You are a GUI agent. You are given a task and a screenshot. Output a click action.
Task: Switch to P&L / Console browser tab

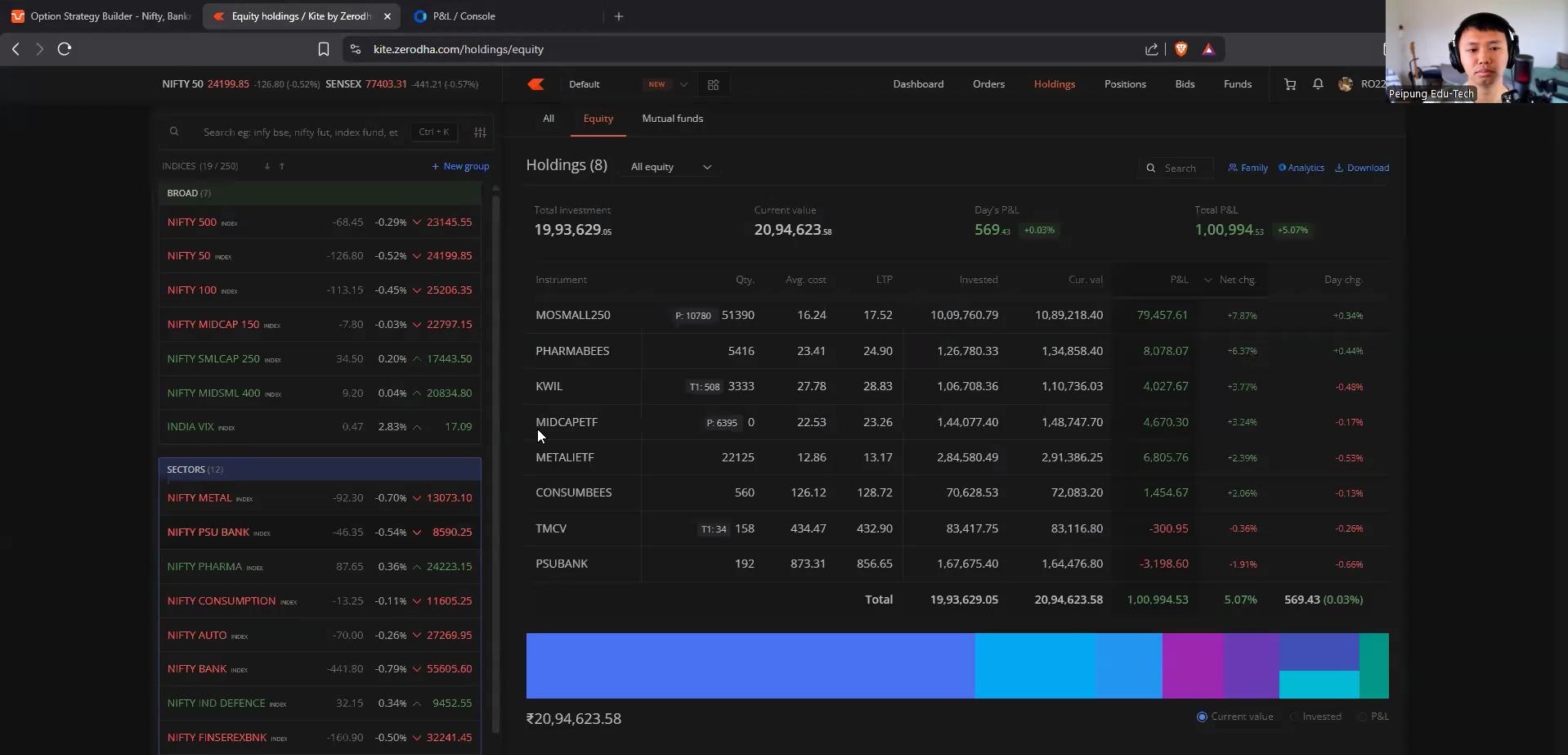click(464, 16)
